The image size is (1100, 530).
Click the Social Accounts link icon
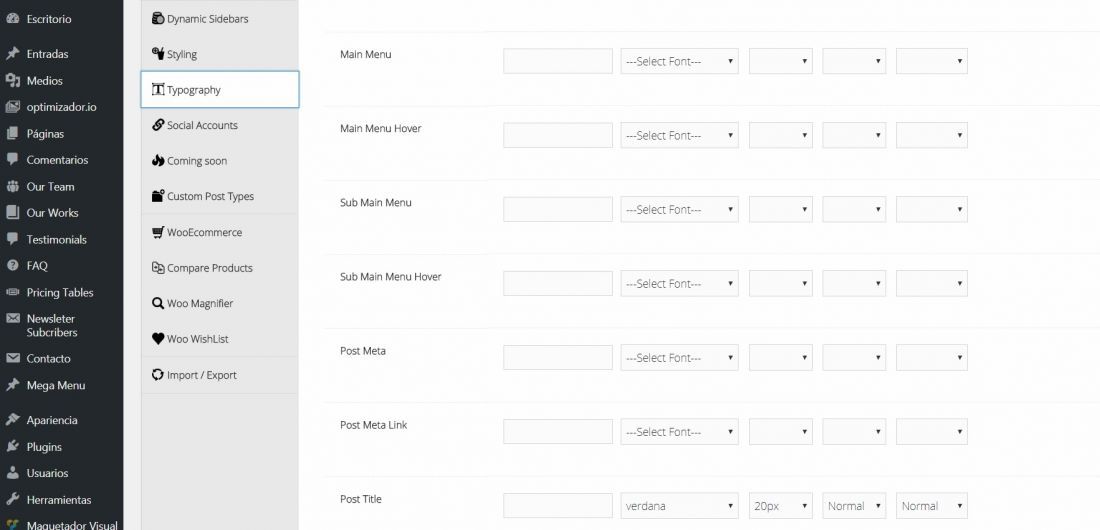click(x=158, y=125)
